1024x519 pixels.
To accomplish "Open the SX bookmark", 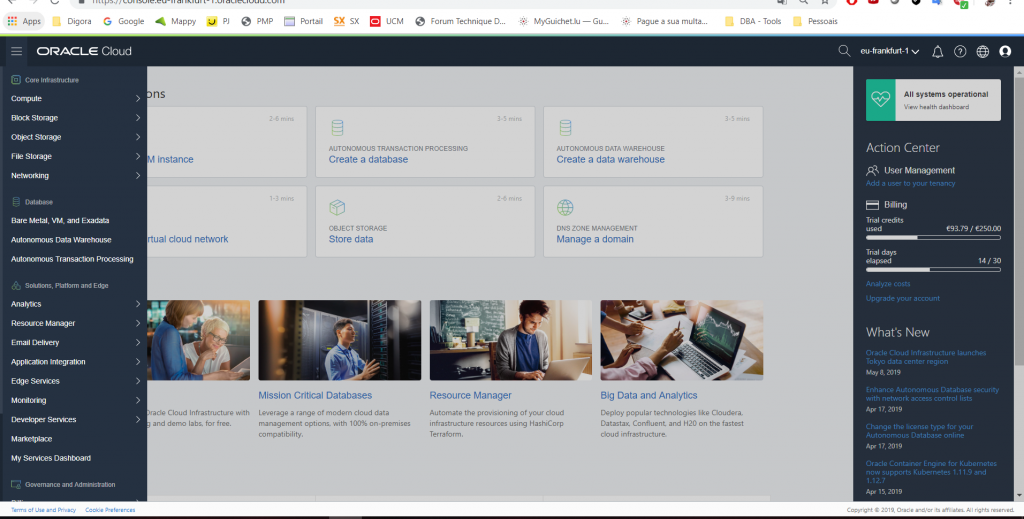I will 347,21.
